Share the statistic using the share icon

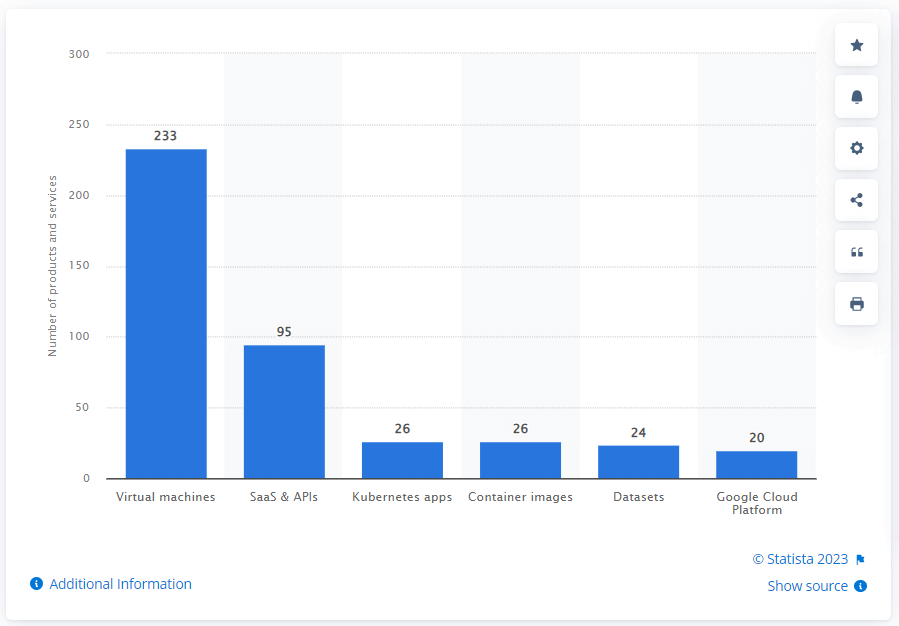click(x=856, y=199)
